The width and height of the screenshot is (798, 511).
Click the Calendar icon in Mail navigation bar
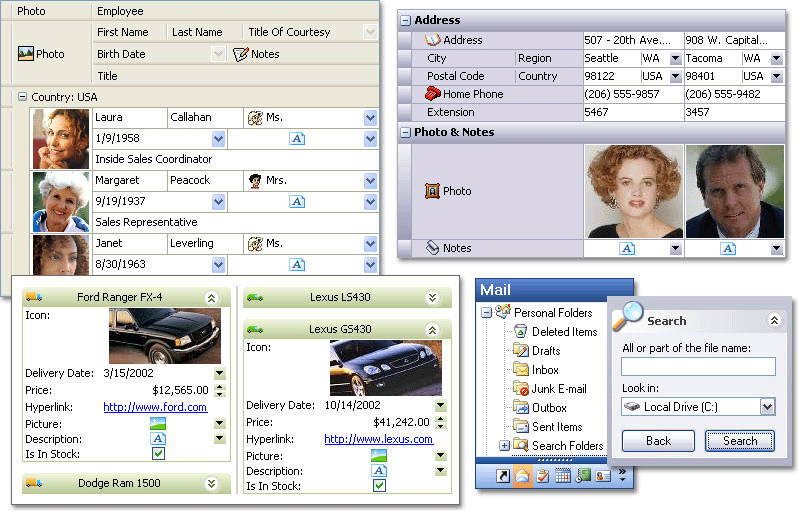point(563,476)
